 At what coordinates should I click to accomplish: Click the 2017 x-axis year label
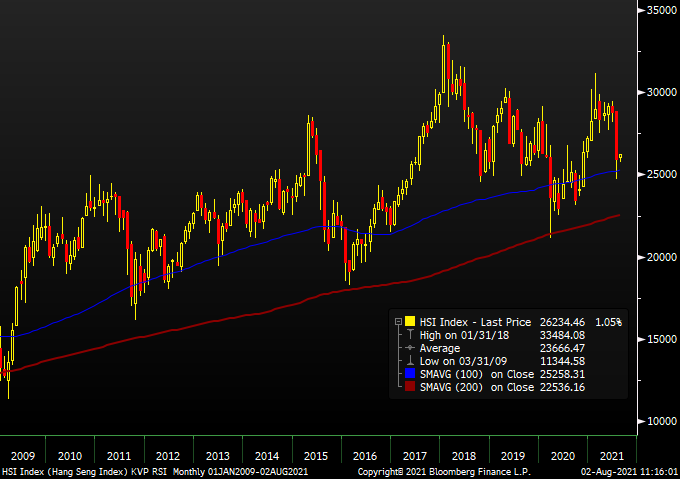415,456
